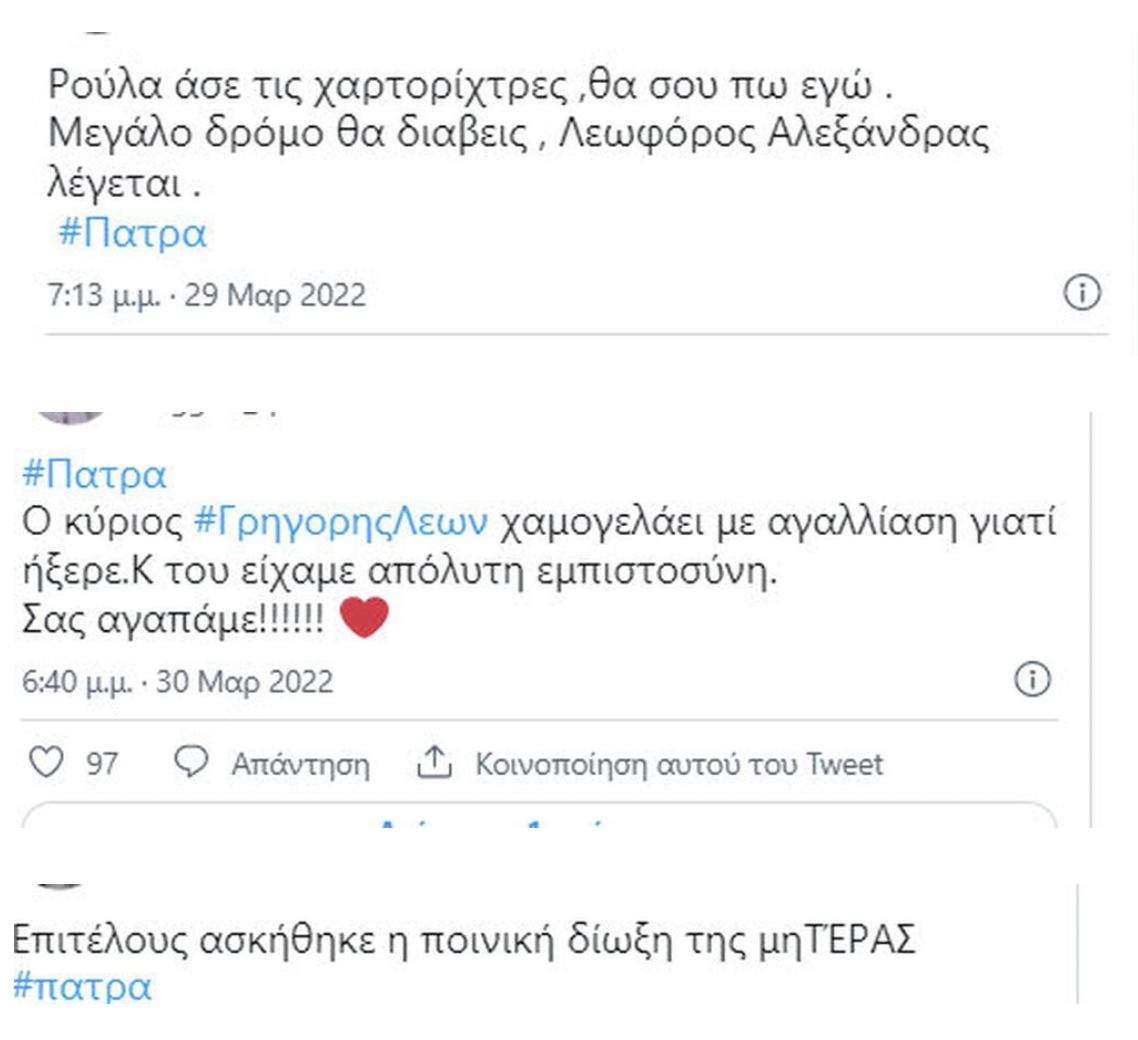Click the reply speech bubble icon
This screenshot has width=1138, height=1040.
(x=190, y=763)
